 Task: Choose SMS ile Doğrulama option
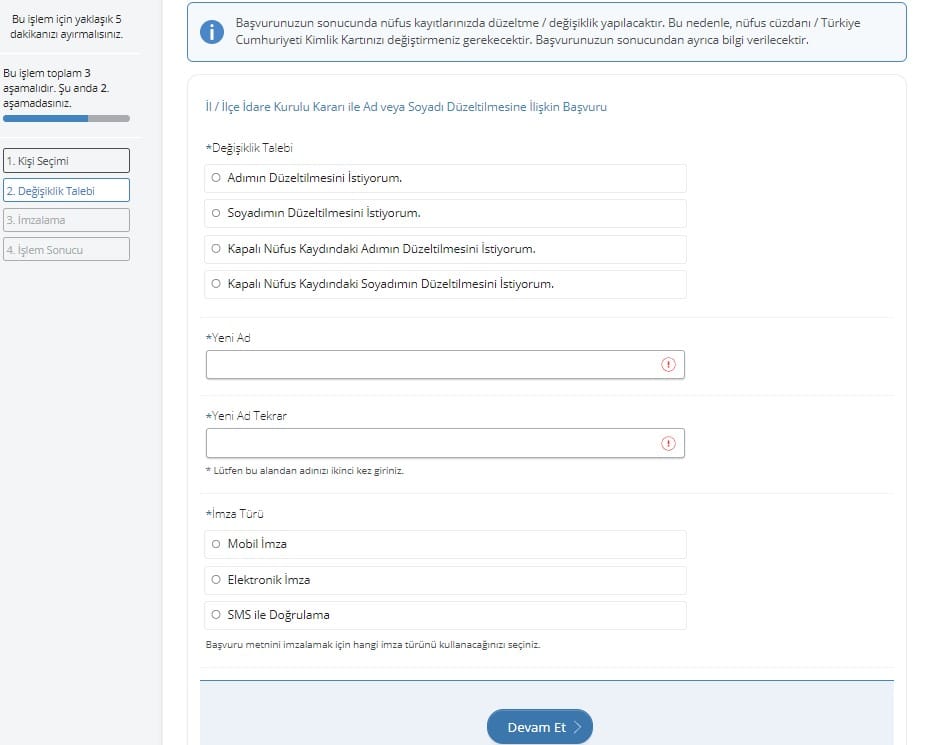point(216,615)
